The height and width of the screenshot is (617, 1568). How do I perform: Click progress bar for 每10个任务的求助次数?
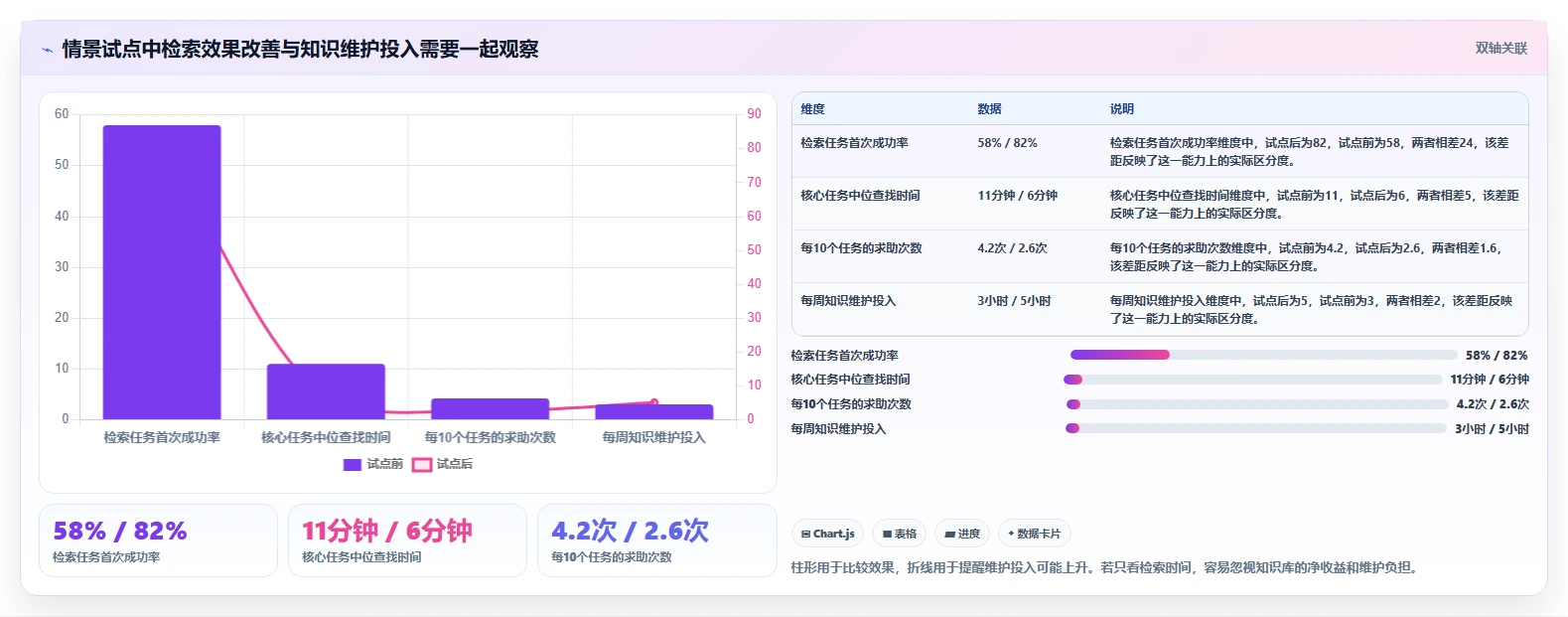coord(1257,404)
